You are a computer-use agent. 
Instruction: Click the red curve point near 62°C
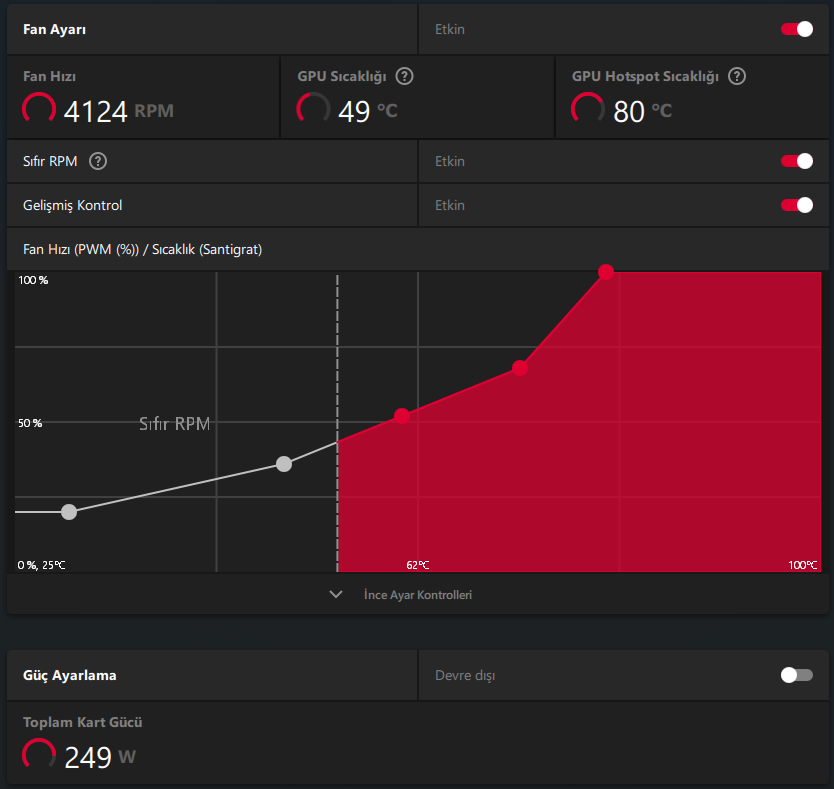[402, 416]
